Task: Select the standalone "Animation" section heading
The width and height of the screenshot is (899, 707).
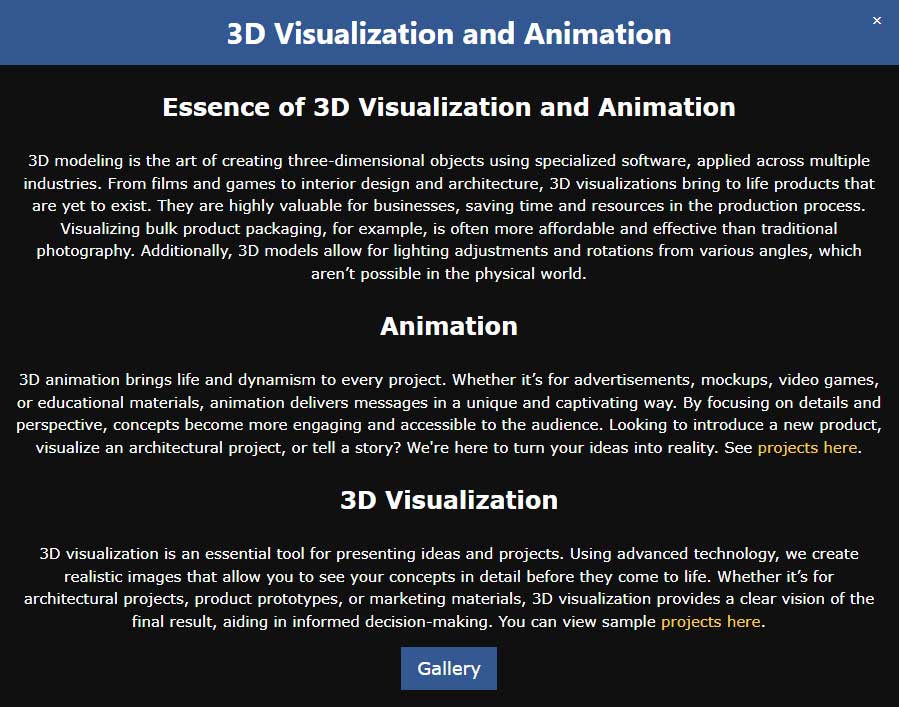Action: 449,326
